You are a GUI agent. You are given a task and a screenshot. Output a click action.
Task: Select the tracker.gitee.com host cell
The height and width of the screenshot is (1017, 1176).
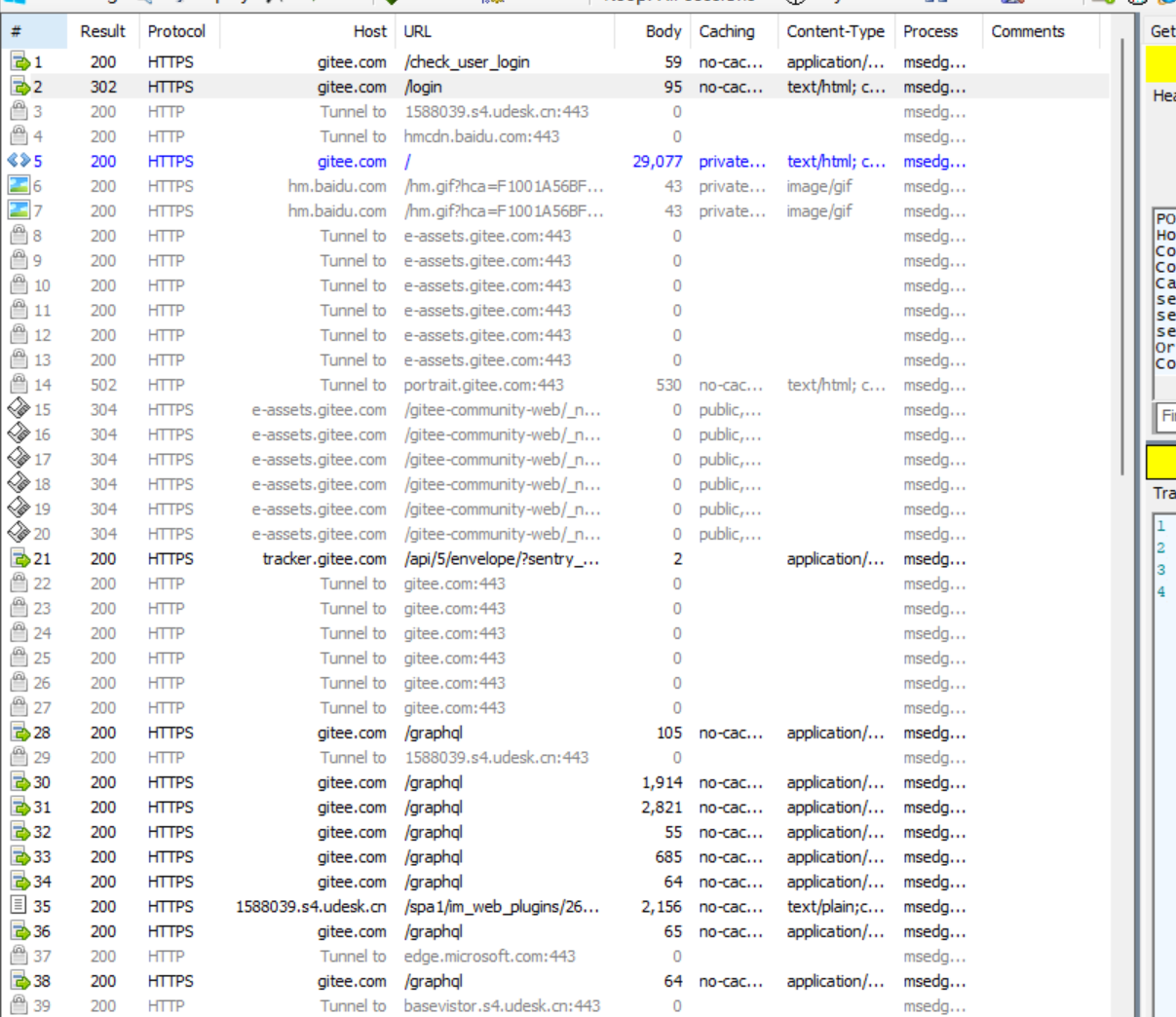(x=324, y=558)
